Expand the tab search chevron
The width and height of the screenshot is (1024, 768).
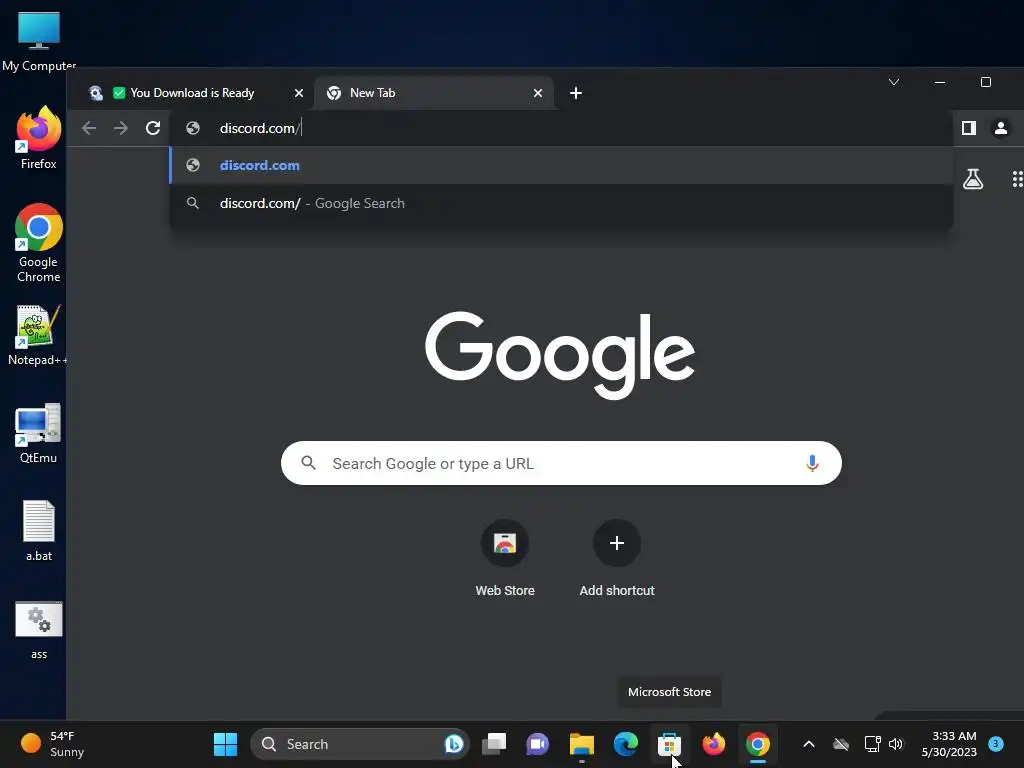pyautogui.click(x=893, y=82)
